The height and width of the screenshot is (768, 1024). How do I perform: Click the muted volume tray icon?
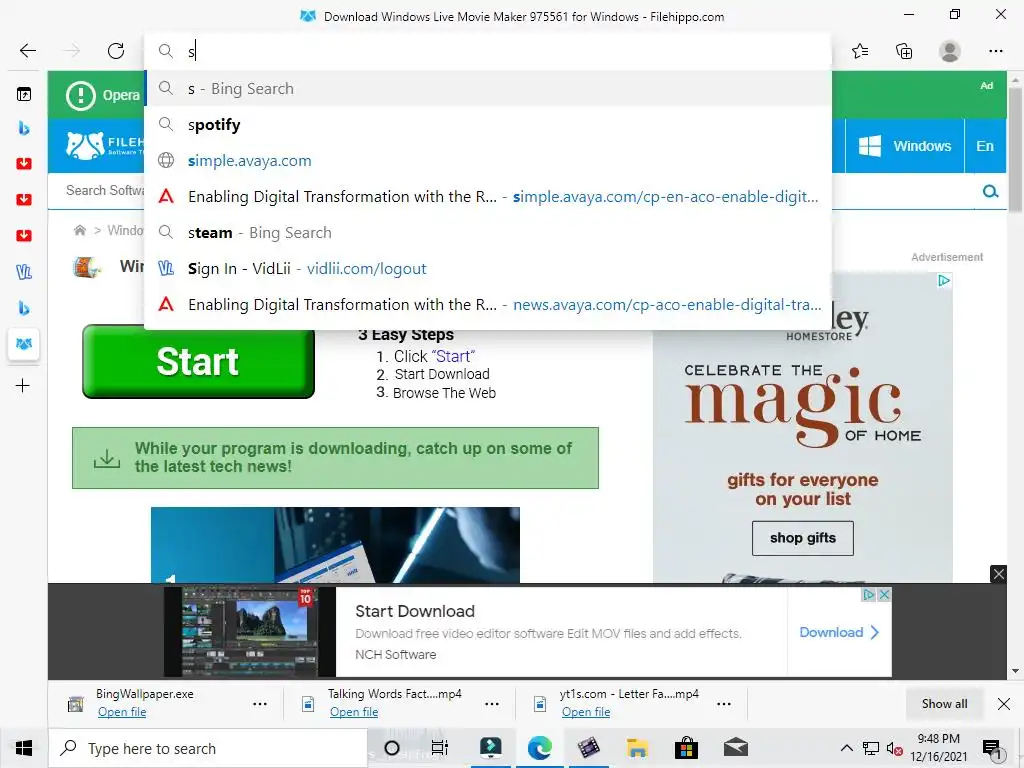tap(894, 748)
